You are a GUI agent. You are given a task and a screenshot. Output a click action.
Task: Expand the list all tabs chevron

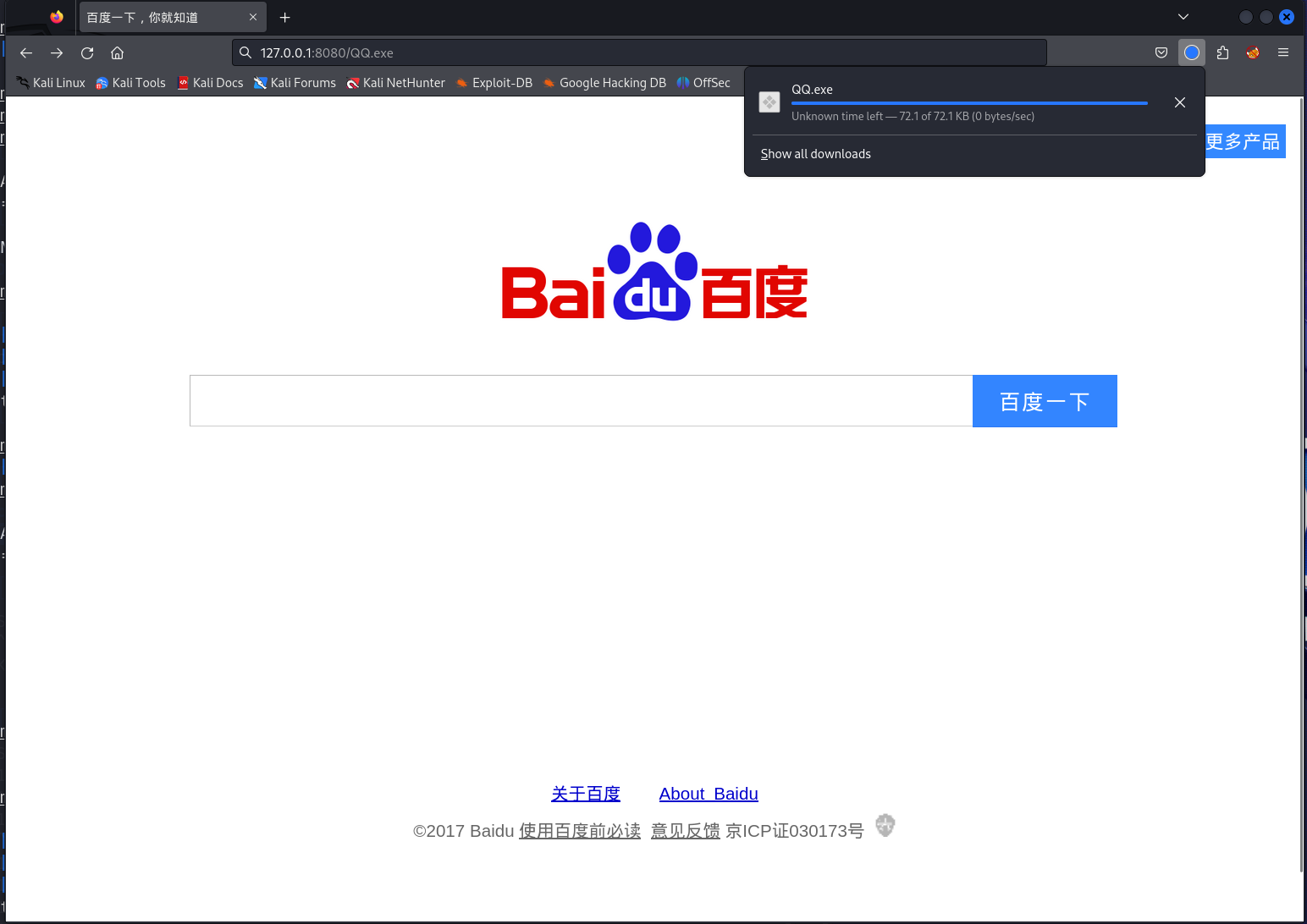(x=1183, y=17)
